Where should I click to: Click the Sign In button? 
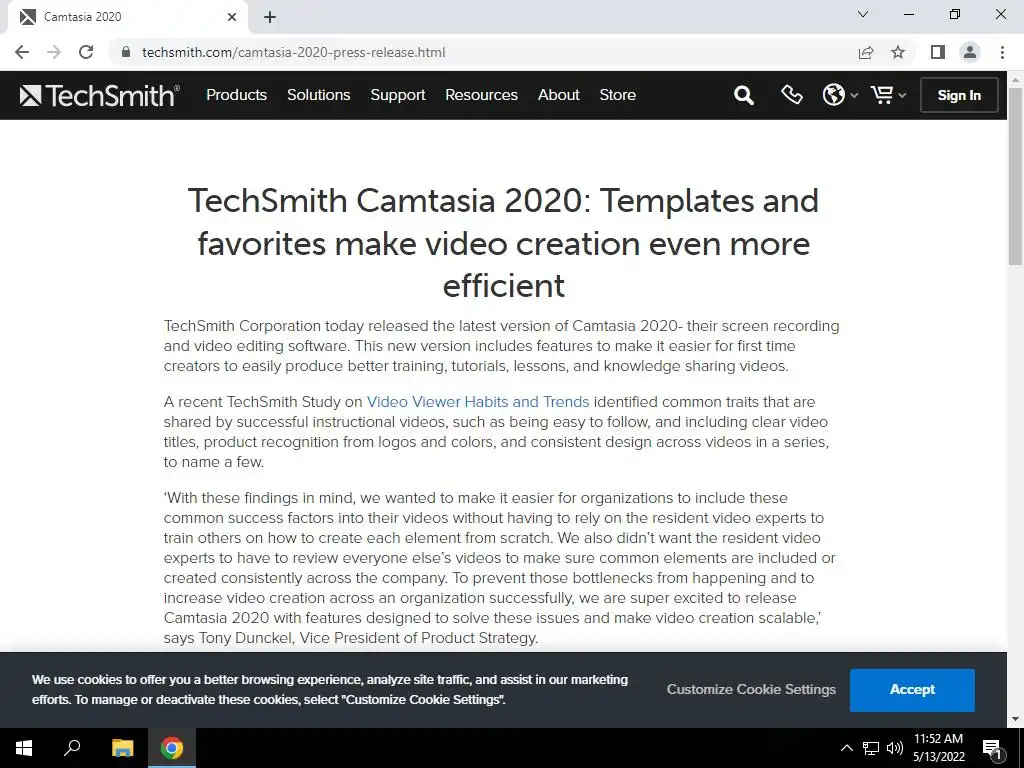click(959, 95)
